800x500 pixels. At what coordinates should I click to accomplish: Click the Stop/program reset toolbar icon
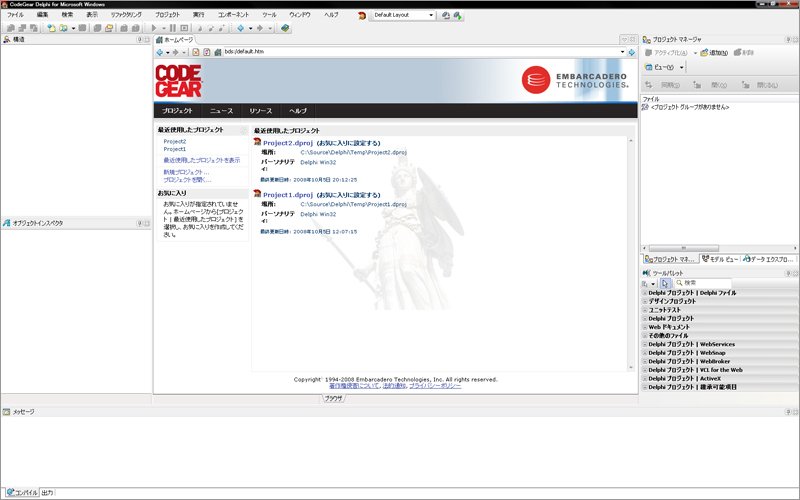tap(184, 28)
